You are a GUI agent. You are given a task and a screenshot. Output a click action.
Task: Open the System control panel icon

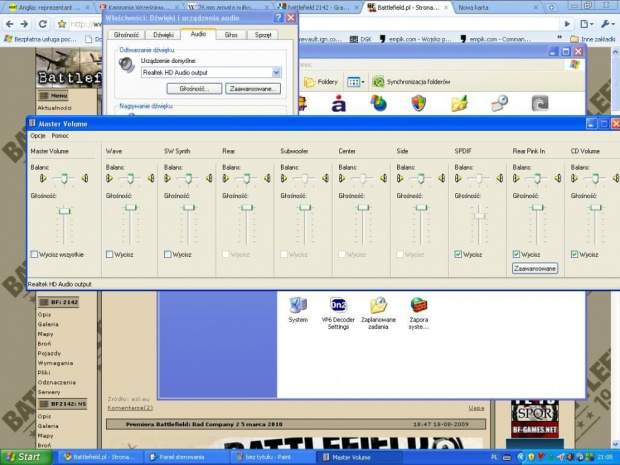(298, 310)
